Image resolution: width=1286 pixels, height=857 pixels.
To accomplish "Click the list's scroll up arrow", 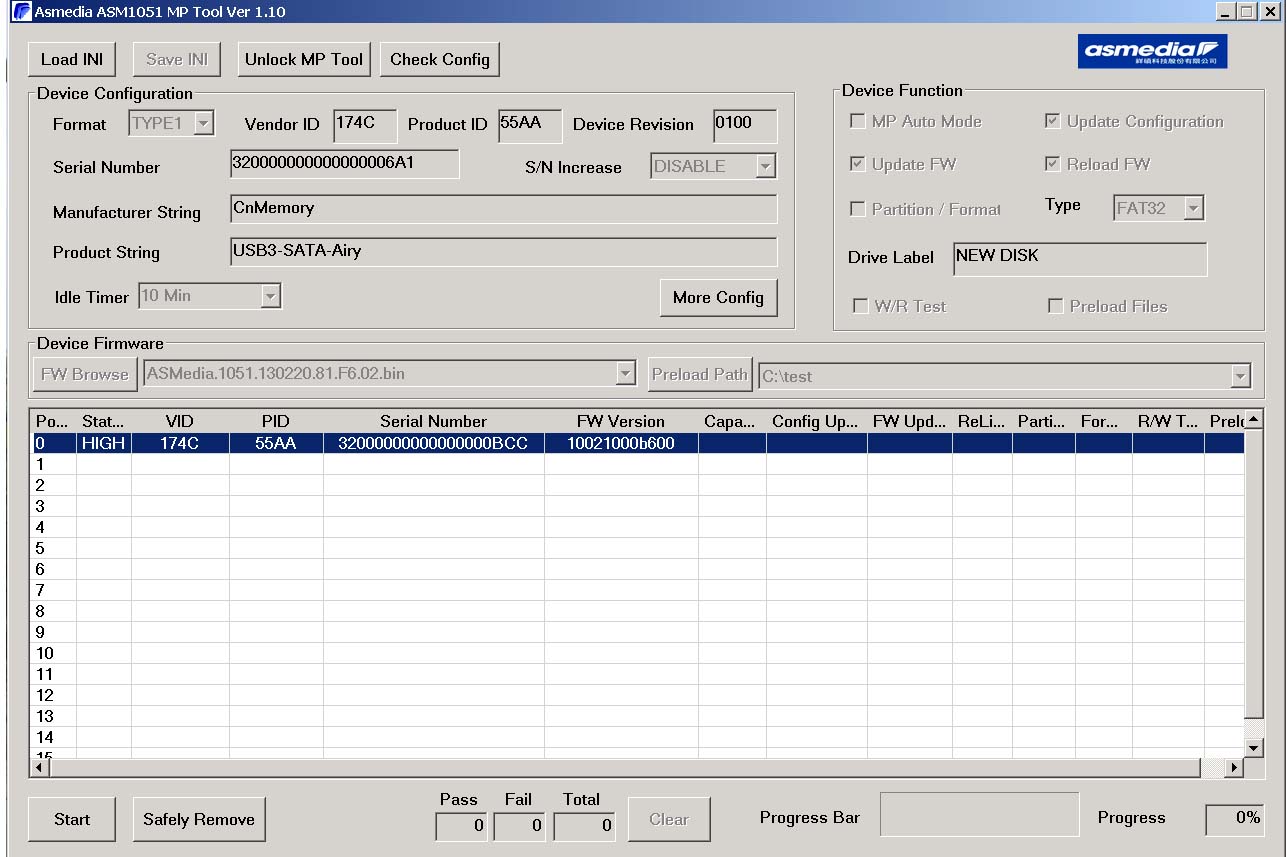I will [x=1253, y=419].
